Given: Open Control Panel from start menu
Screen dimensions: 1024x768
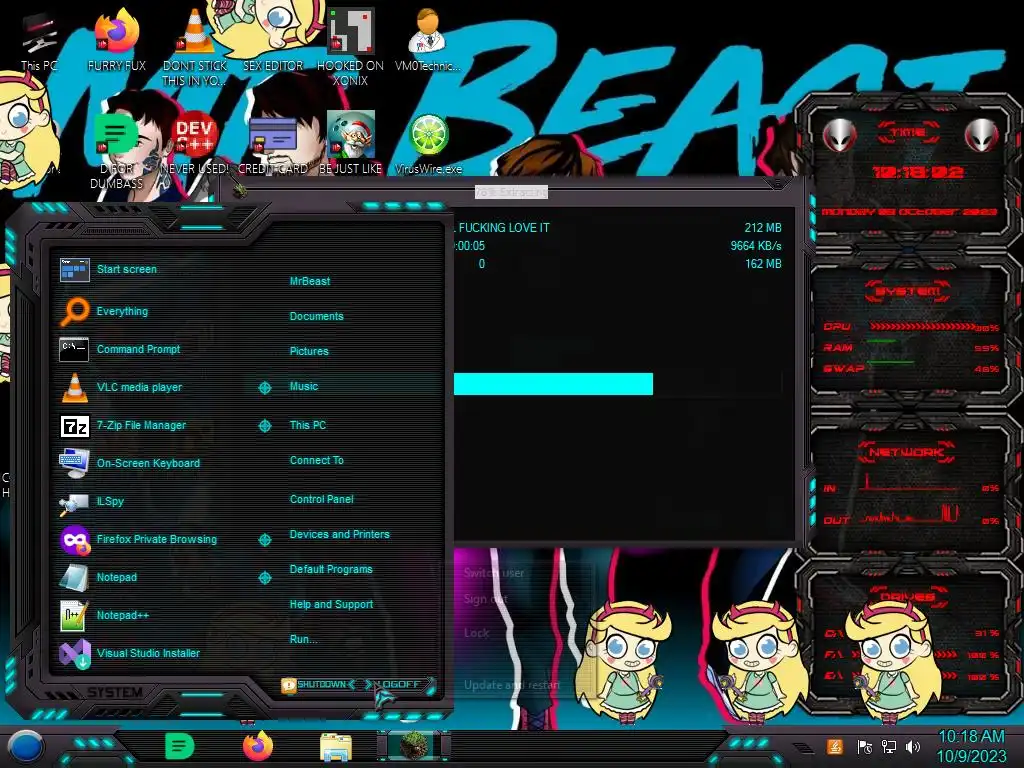Looking at the screenshot, I should point(321,499).
